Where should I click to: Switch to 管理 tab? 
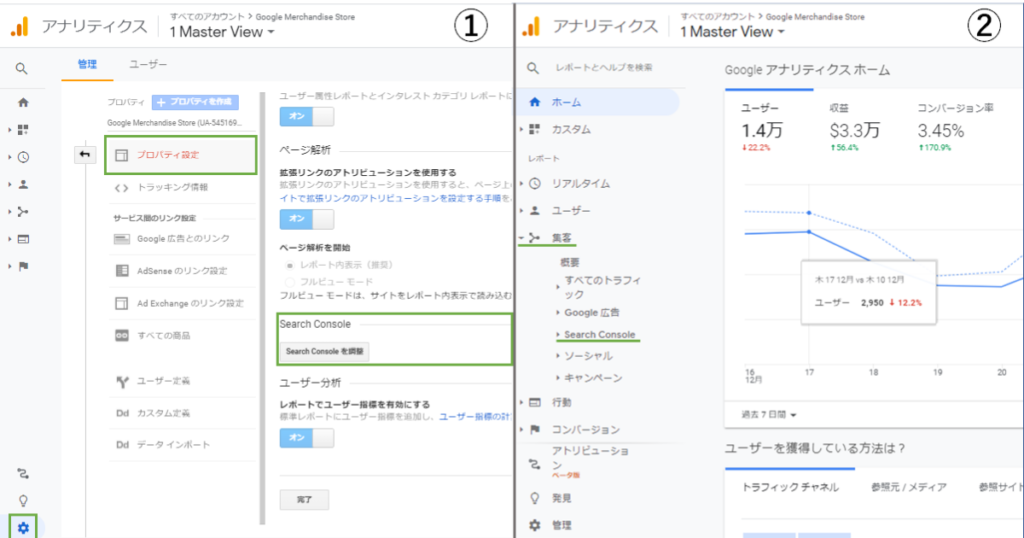[87, 64]
